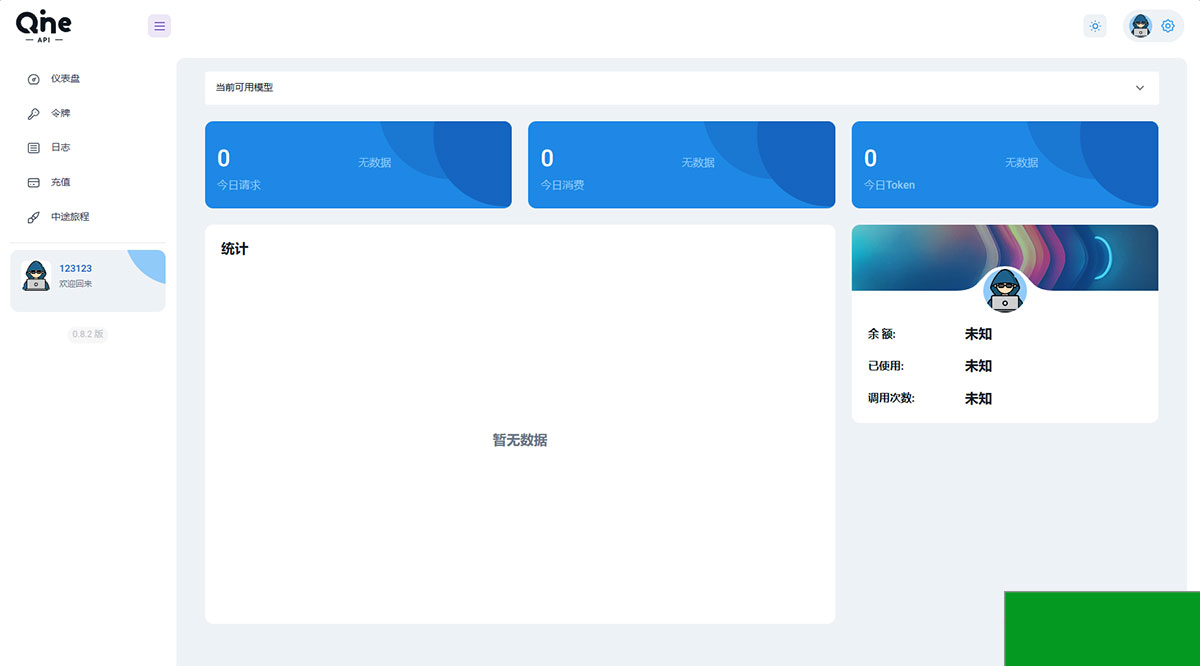
Task: Click the 充值 card icon
Action: [x=33, y=183]
